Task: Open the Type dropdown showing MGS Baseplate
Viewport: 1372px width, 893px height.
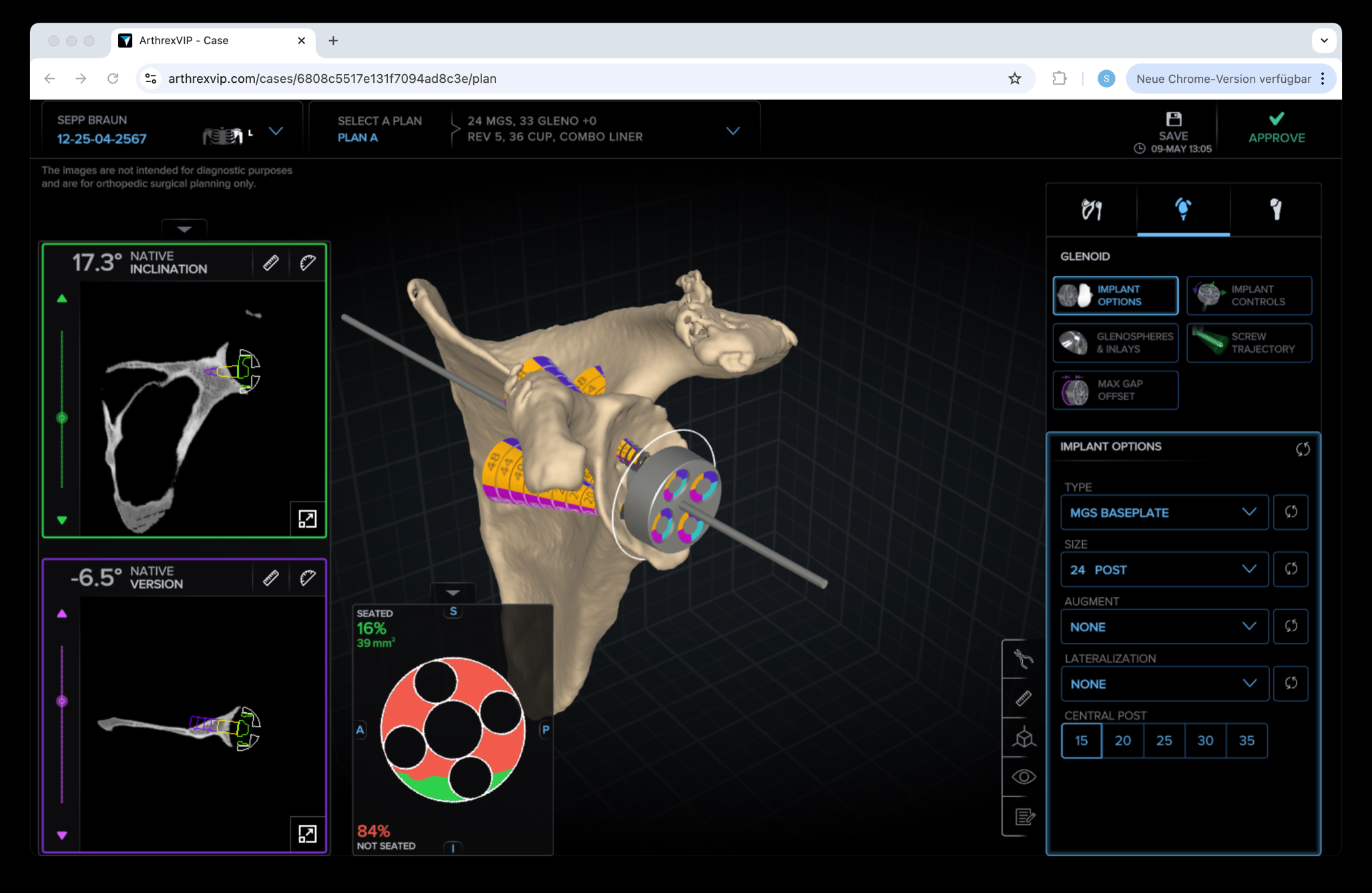Action: coord(1164,512)
